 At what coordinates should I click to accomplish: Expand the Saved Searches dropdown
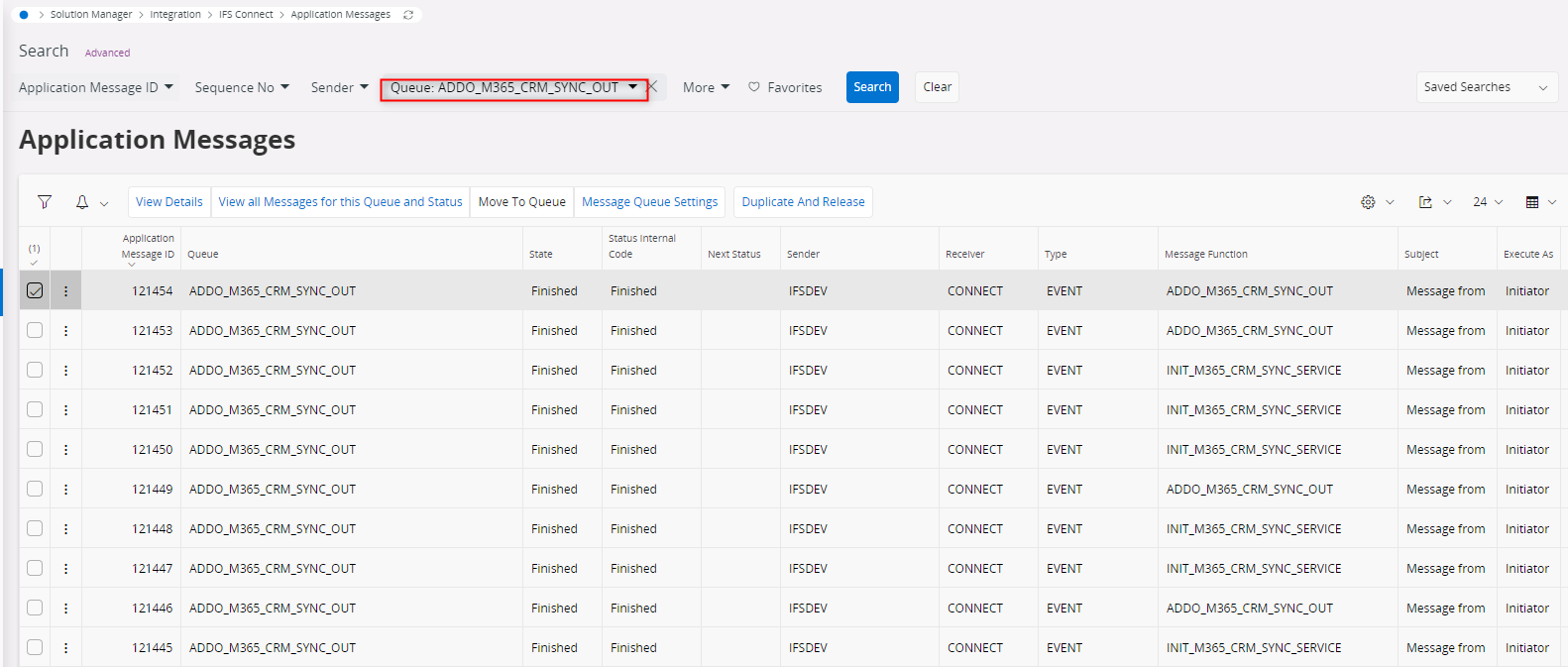coord(1487,87)
